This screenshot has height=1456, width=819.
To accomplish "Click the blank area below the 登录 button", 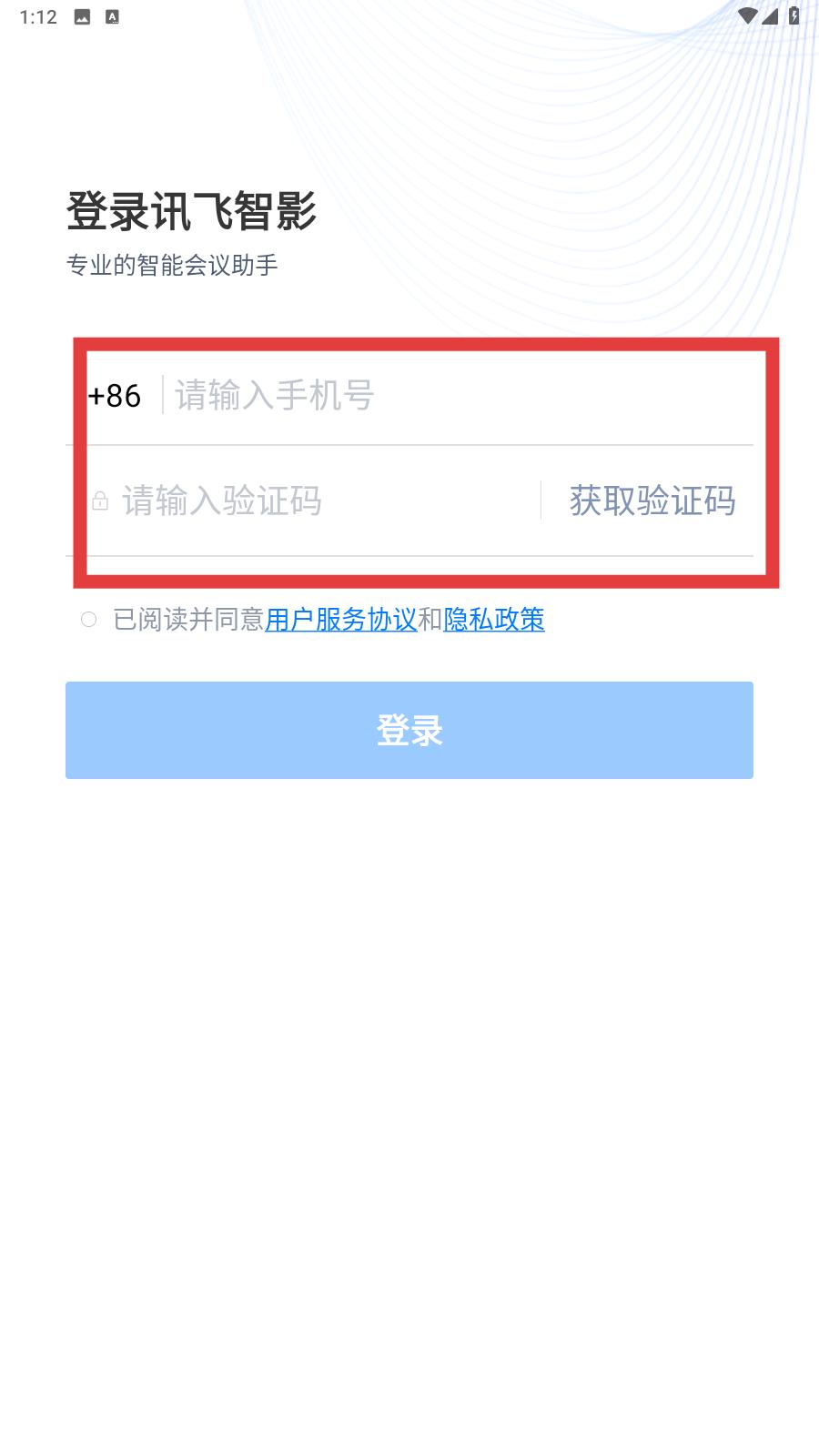I will [409, 1092].
